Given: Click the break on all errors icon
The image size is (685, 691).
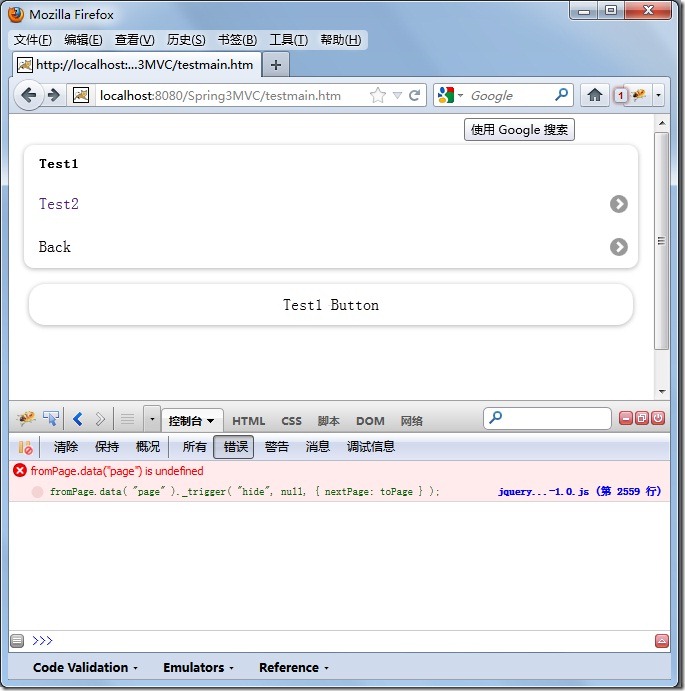Looking at the screenshot, I should click(25, 447).
